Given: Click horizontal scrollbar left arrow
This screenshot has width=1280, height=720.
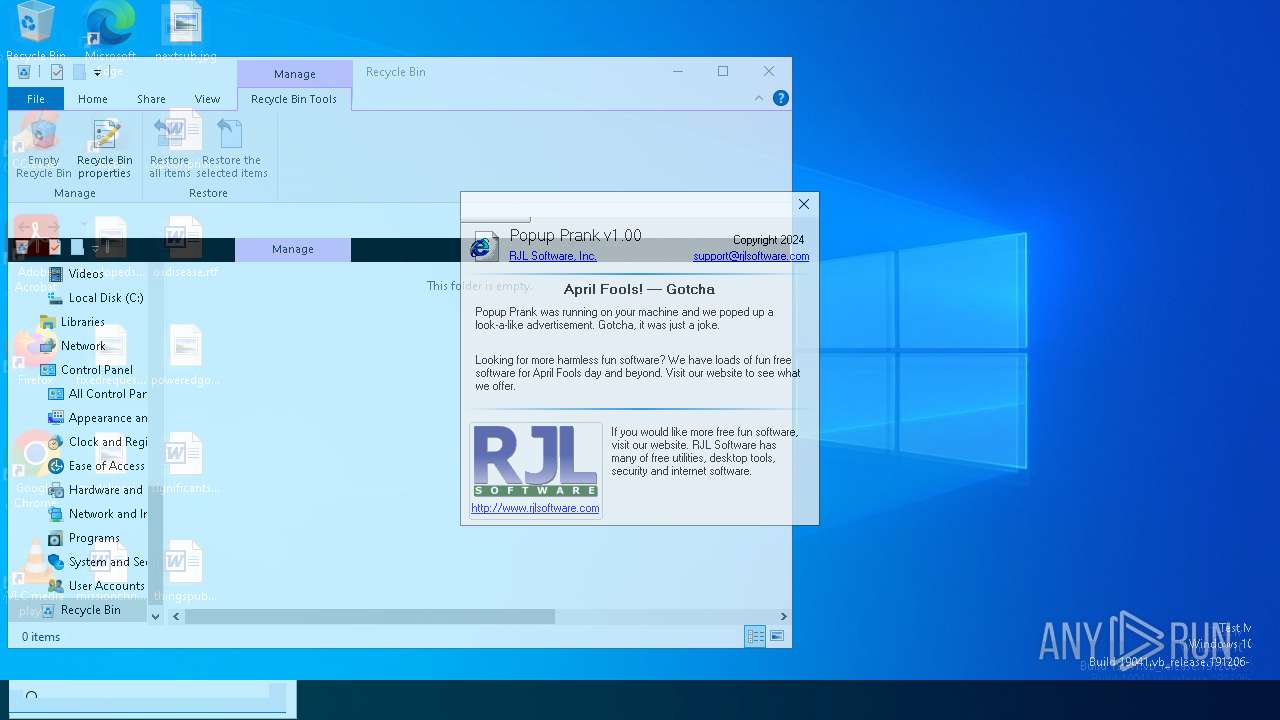Looking at the screenshot, I should point(176,617).
